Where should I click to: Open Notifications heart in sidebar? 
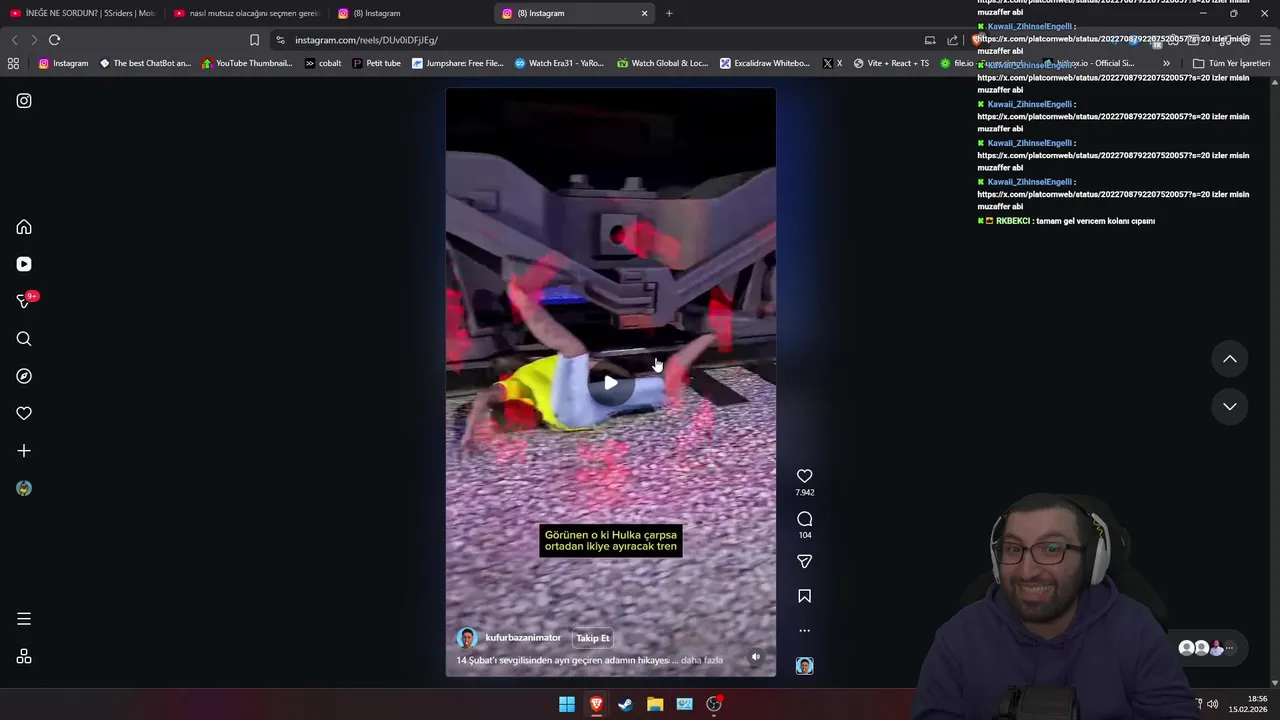click(24, 413)
